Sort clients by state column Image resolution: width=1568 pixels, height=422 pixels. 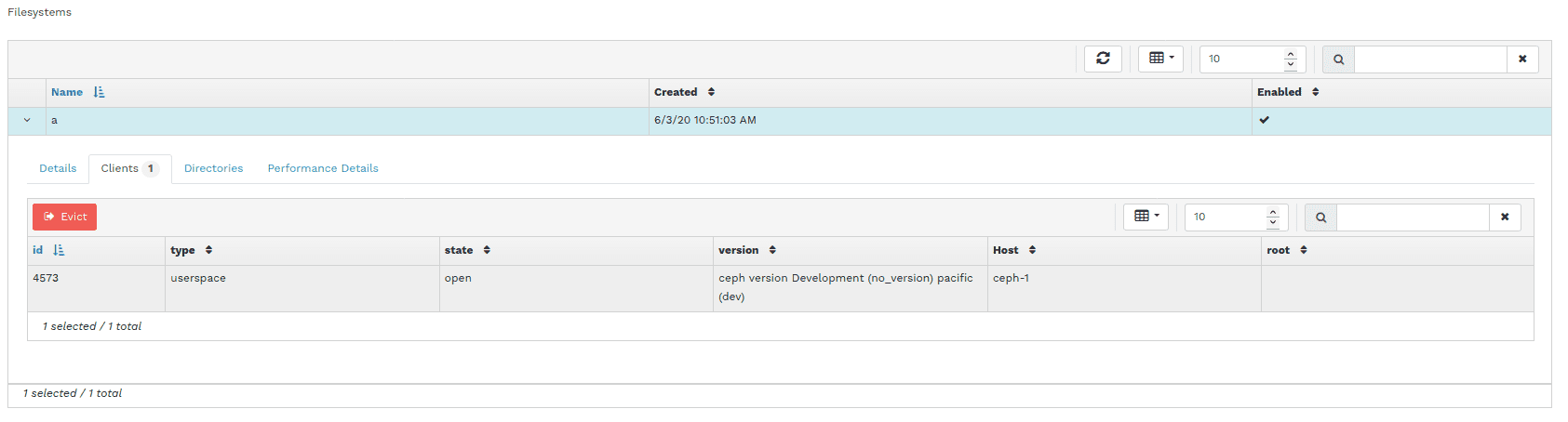click(x=459, y=250)
